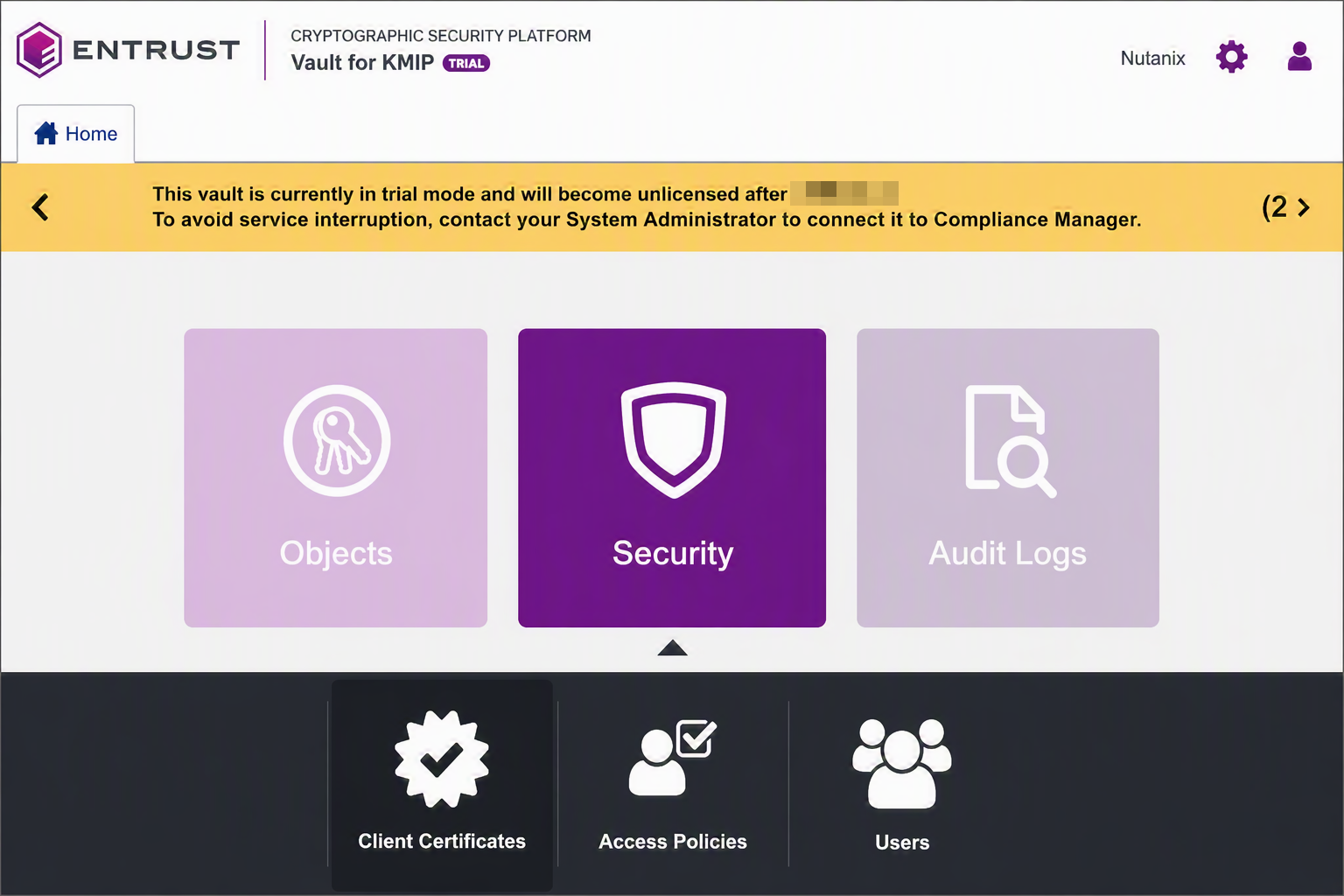Viewport: 1344px width, 896px height.
Task: Show previous banner message with left chevron
Action: (x=40, y=207)
